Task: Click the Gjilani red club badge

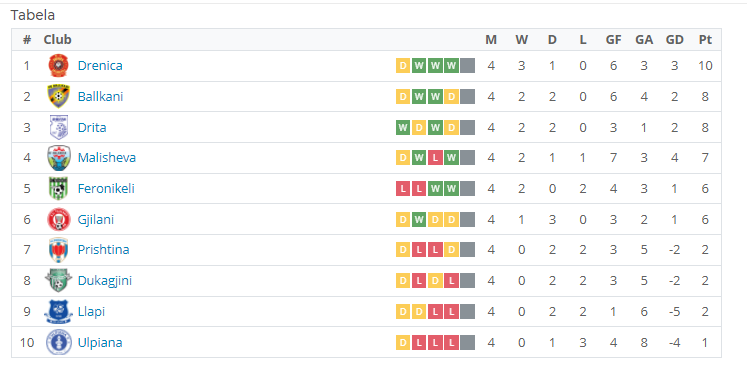Action: click(59, 220)
